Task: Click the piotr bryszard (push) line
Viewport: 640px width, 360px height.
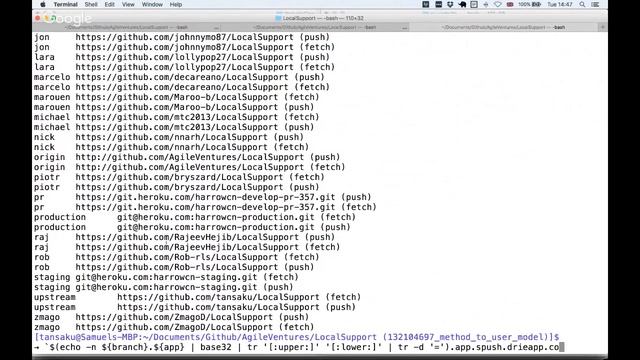Action: (176, 187)
